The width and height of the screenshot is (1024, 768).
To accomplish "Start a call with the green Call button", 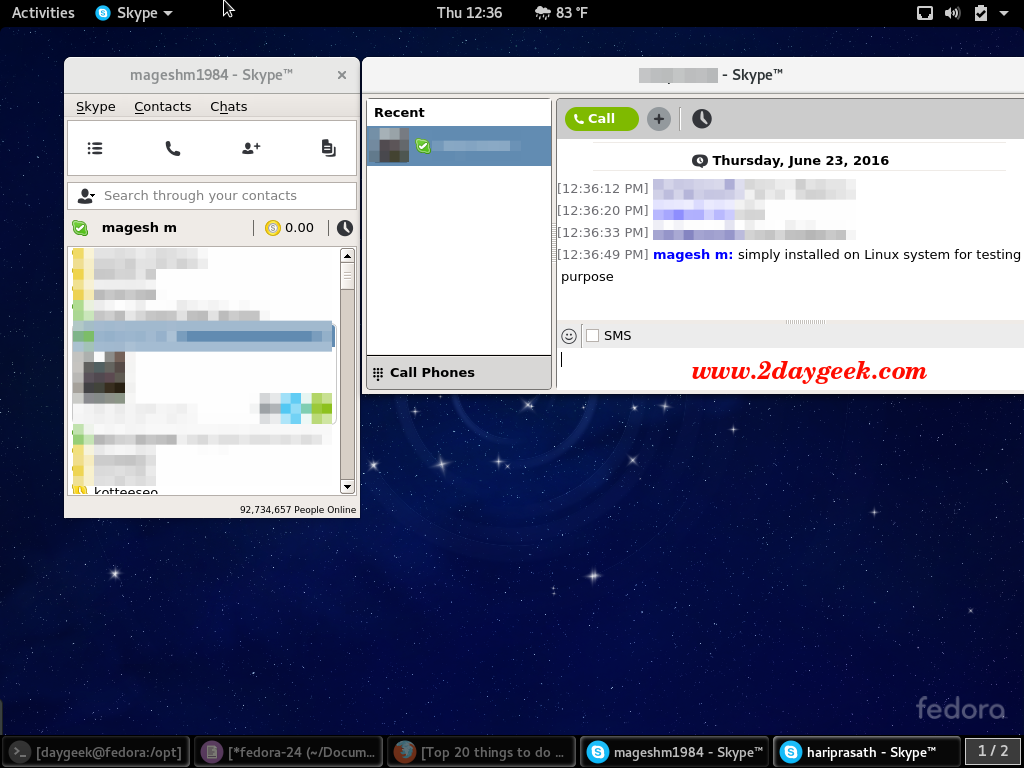I will click(x=601, y=119).
